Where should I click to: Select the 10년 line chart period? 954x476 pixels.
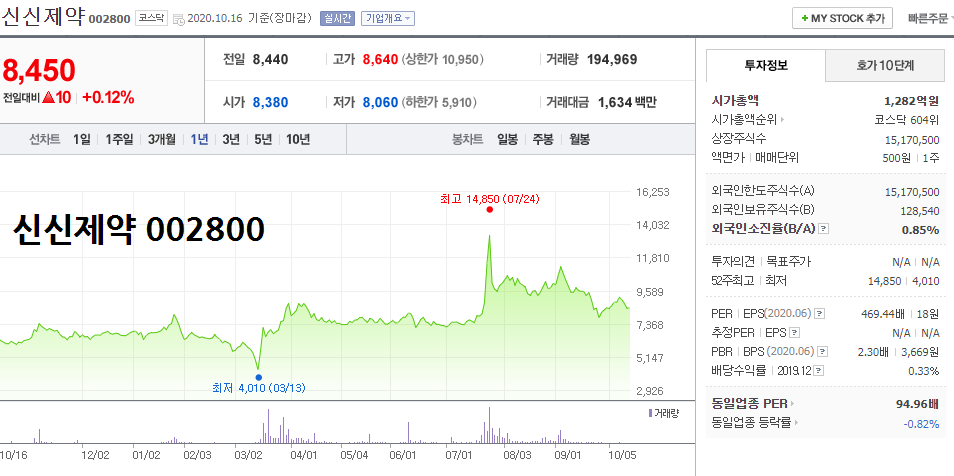pyautogui.click(x=298, y=139)
